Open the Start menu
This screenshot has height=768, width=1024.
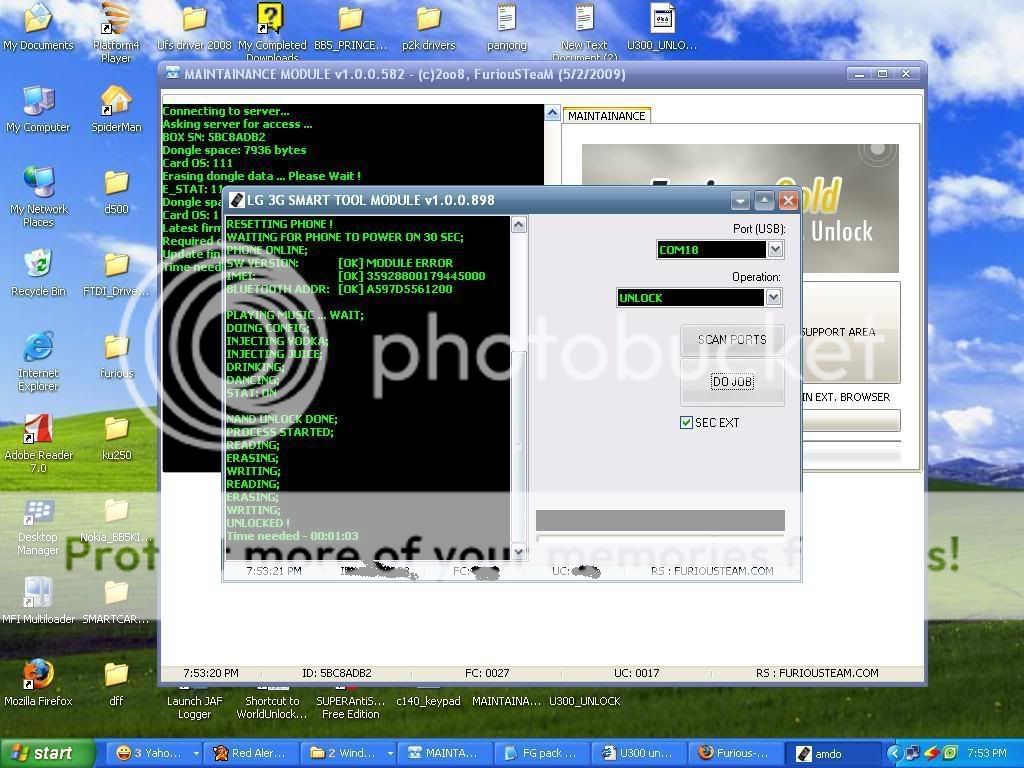[48, 753]
